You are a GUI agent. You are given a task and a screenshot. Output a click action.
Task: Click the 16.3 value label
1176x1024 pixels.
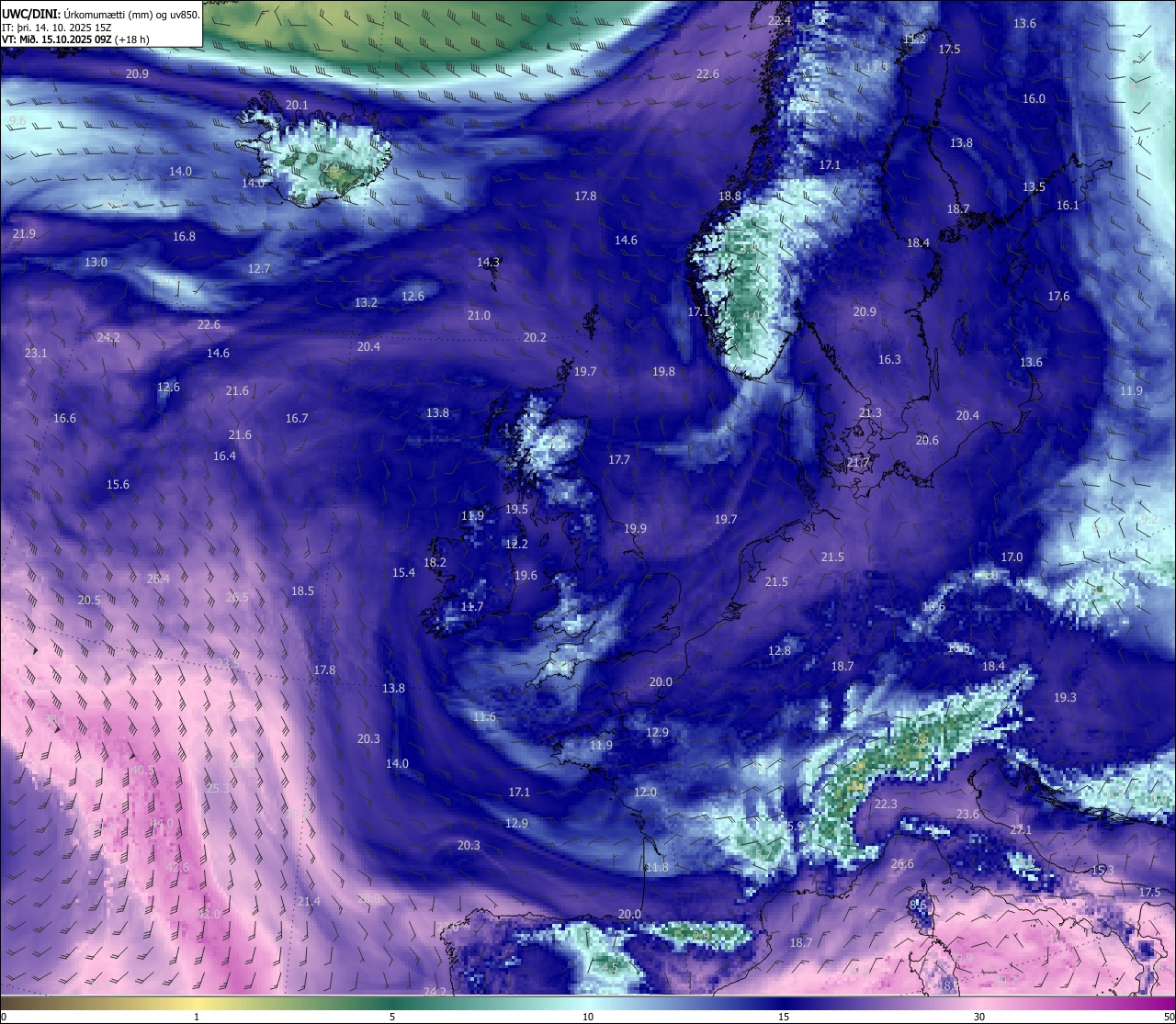coord(889,359)
